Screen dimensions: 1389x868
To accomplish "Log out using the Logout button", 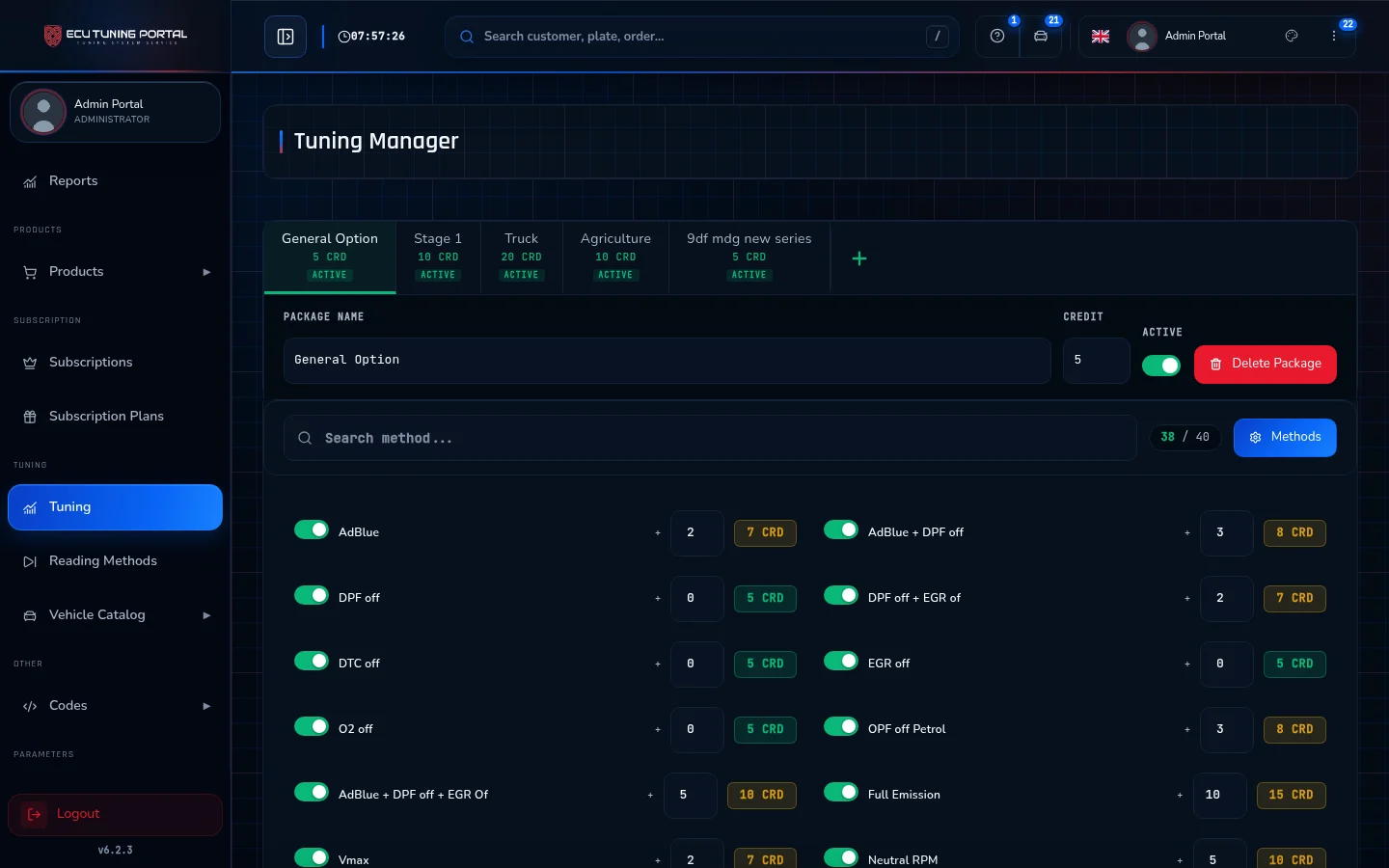I will (116, 815).
